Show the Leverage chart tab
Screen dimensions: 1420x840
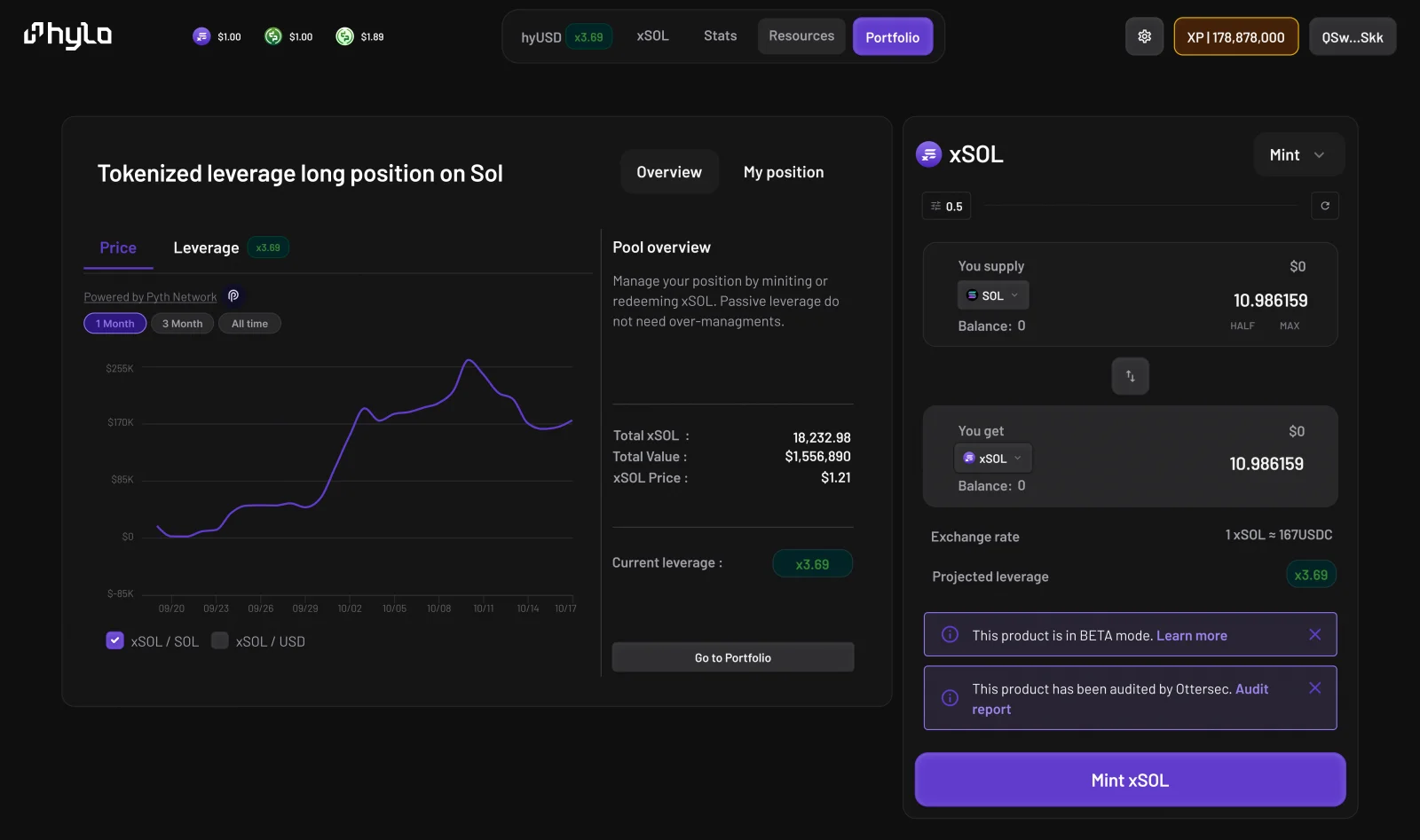tap(206, 248)
